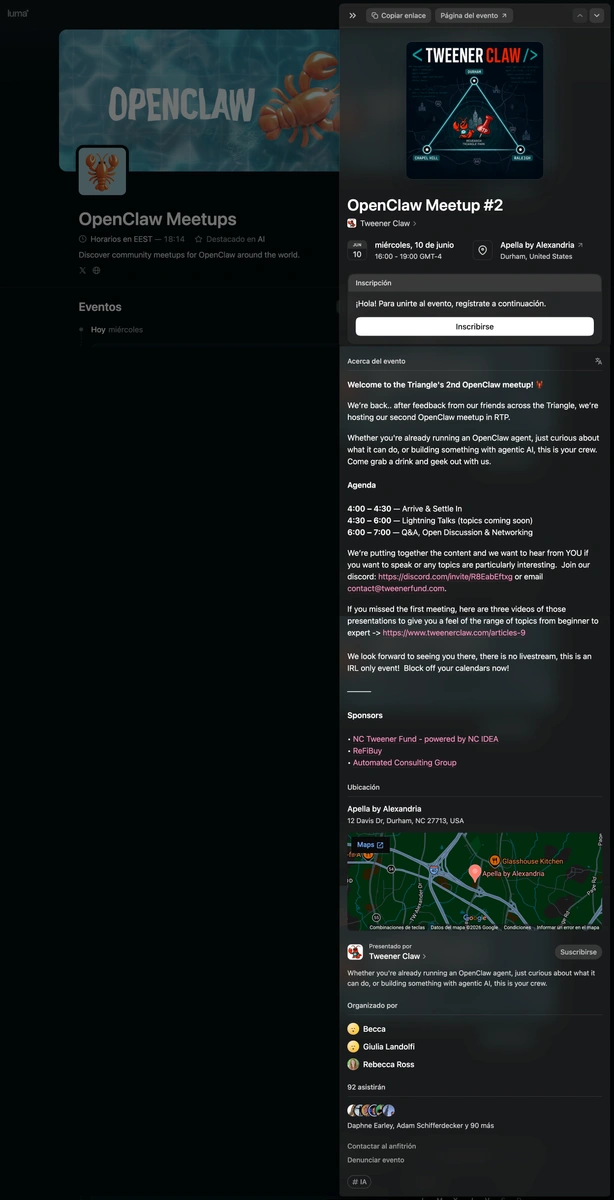Screen dimensions: 614x1200
Task: Click the attendee avatars stack
Action: 371,1111
